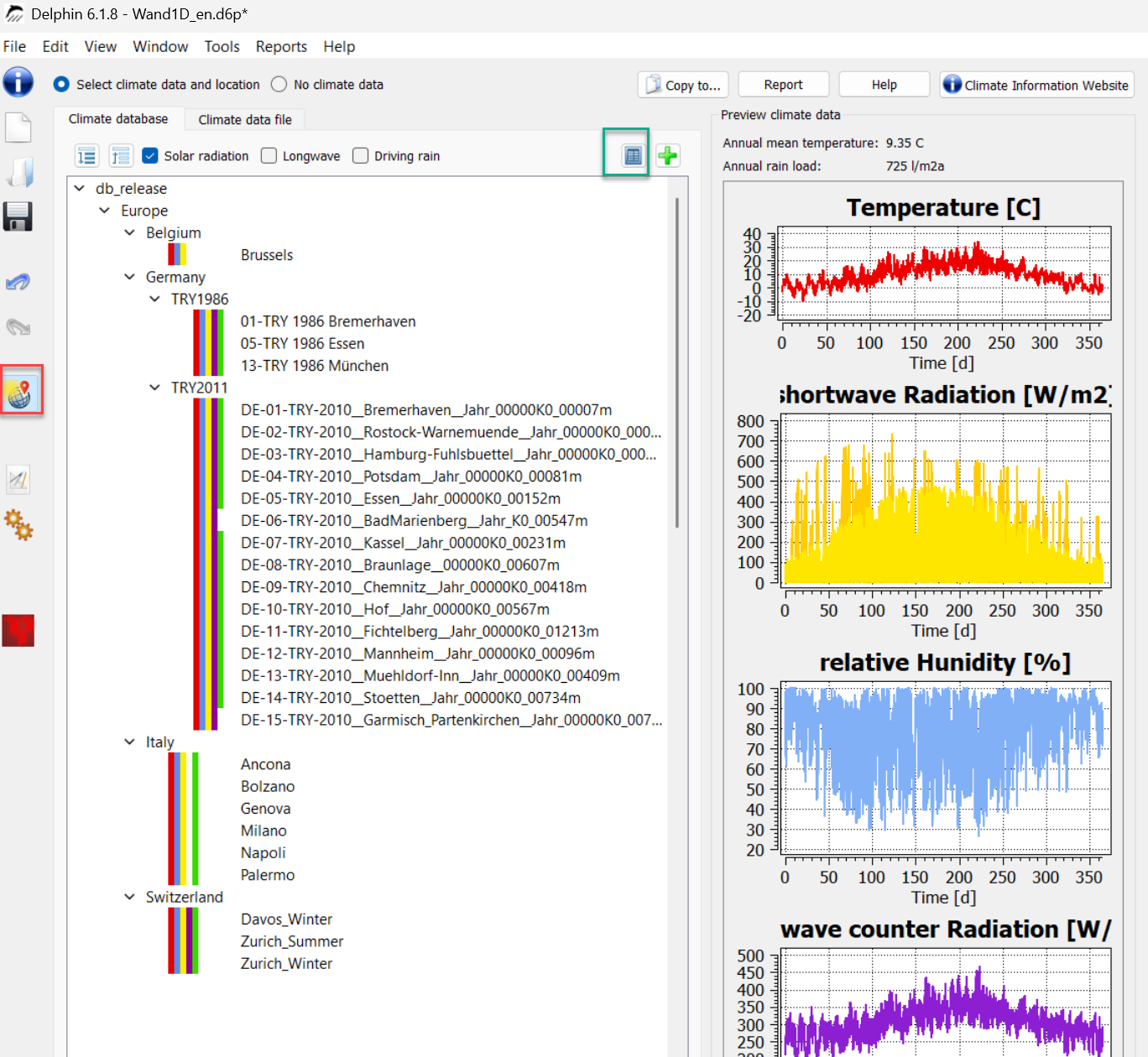Collapse the db_release tree node
Screen dimensions: 1148x1057
[80, 188]
